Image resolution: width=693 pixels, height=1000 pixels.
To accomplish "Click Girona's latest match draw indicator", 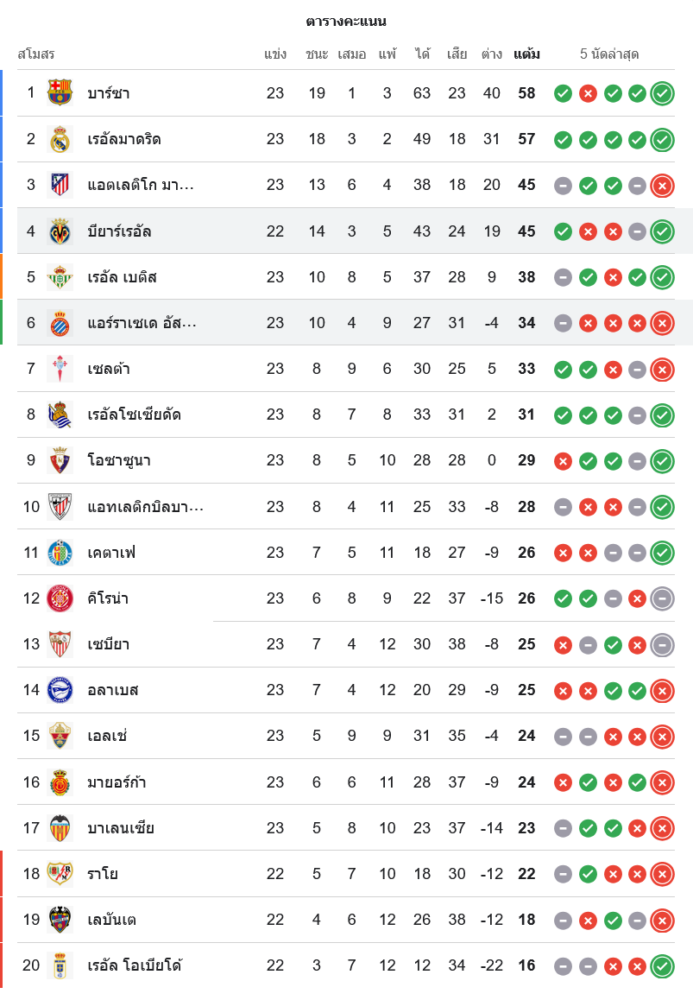I will [661, 599].
